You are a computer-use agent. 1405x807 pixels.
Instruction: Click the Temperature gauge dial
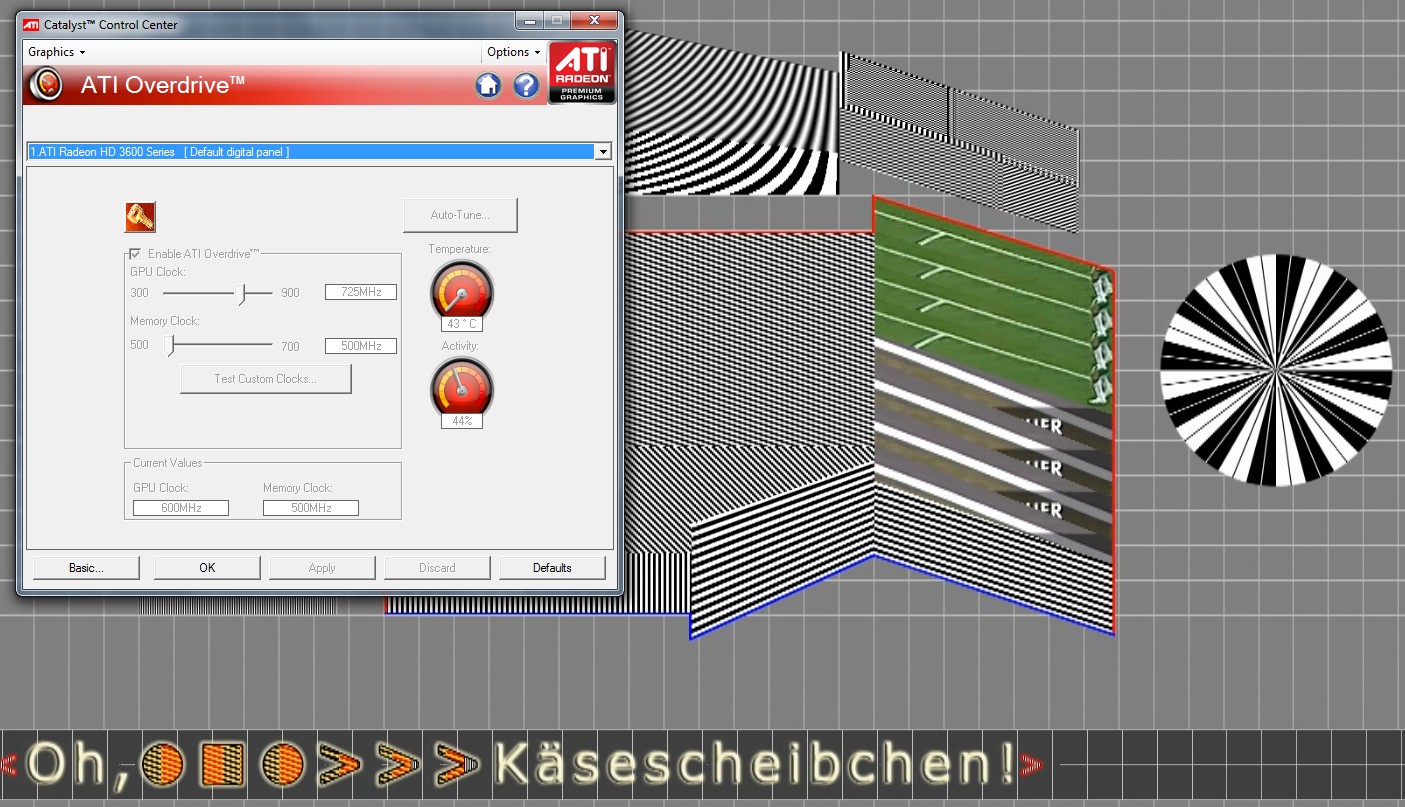click(462, 291)
